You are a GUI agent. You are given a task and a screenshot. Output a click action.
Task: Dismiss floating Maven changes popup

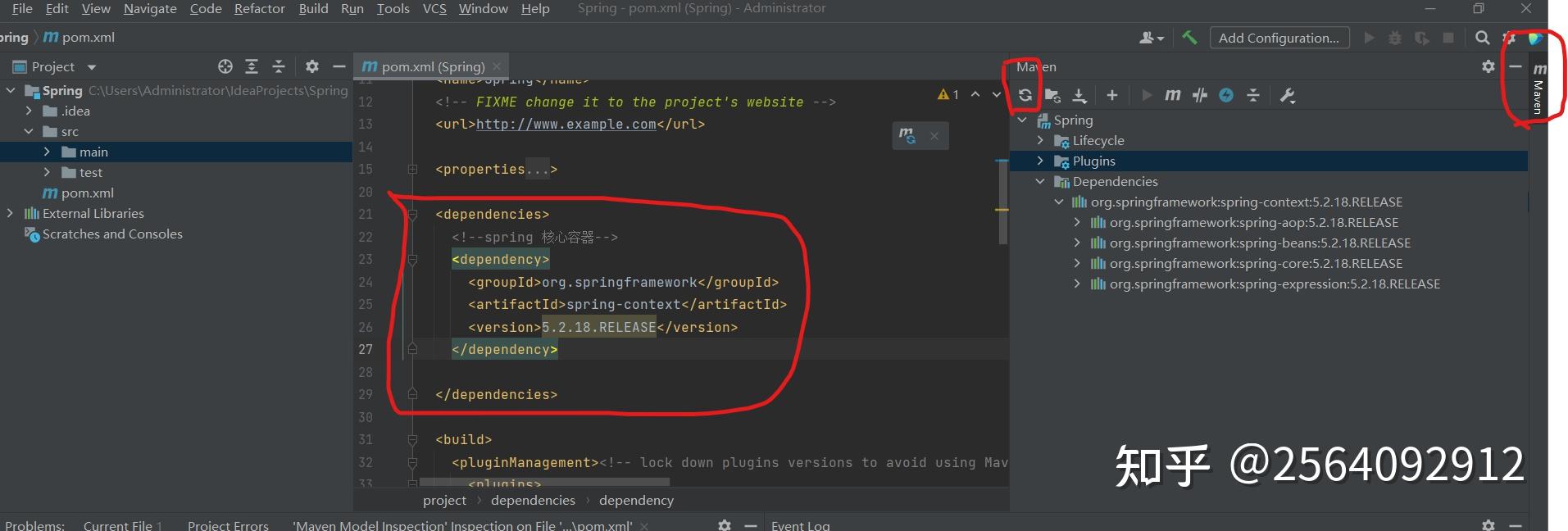[x=934, y=136]
